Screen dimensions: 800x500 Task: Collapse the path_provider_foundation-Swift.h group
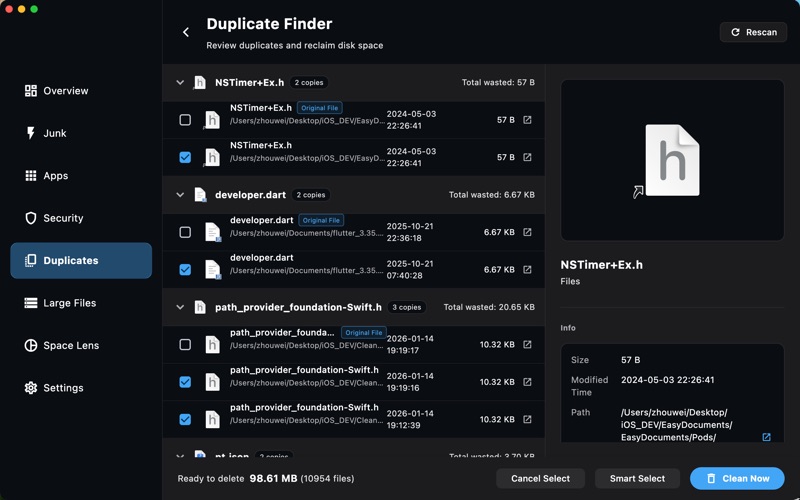click(180, 307)
